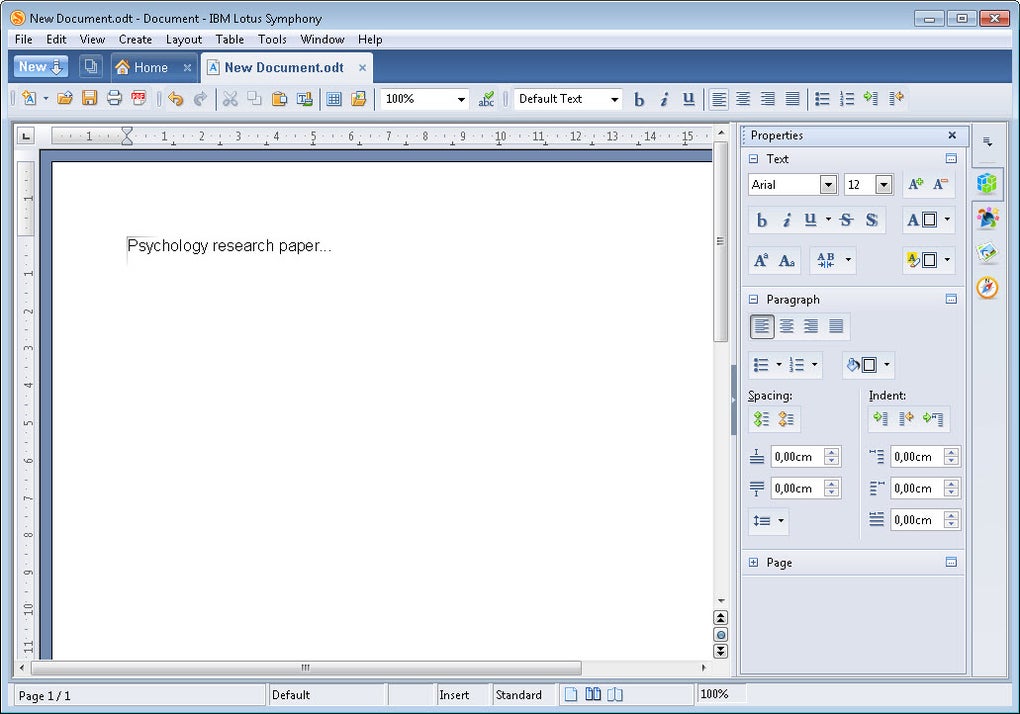Toggle underline in the top toolbar

coord(688,99)
